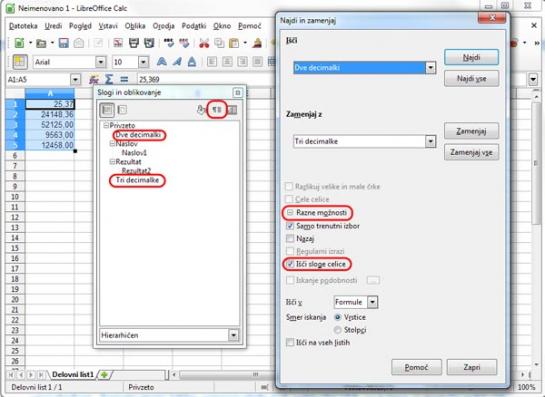Click the Zamenjaj vse button
Image resolution: width=545 pixels, height=397 pixels.
[471, 152]
